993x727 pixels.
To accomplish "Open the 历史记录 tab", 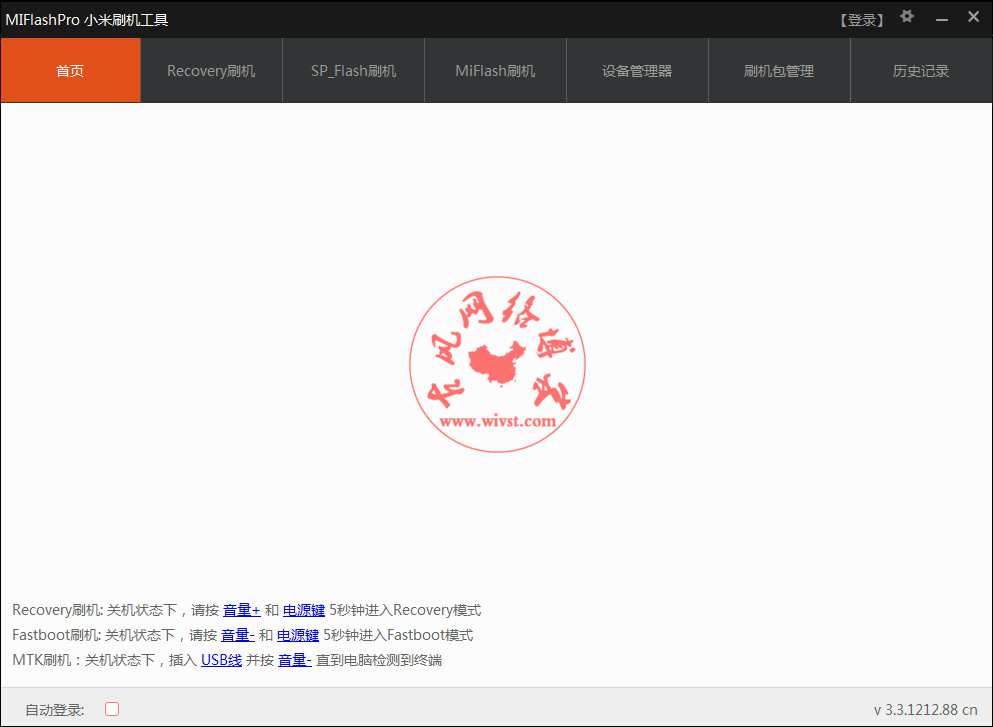I will pos(921,70).
